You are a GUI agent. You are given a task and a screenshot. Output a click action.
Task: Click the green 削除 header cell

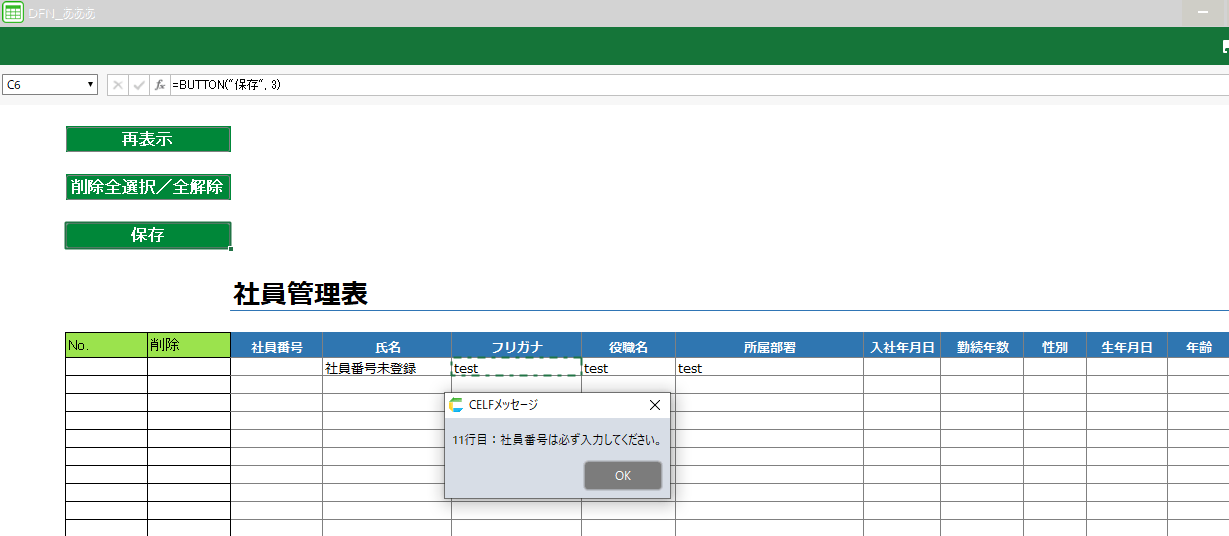tap(189, 346)
